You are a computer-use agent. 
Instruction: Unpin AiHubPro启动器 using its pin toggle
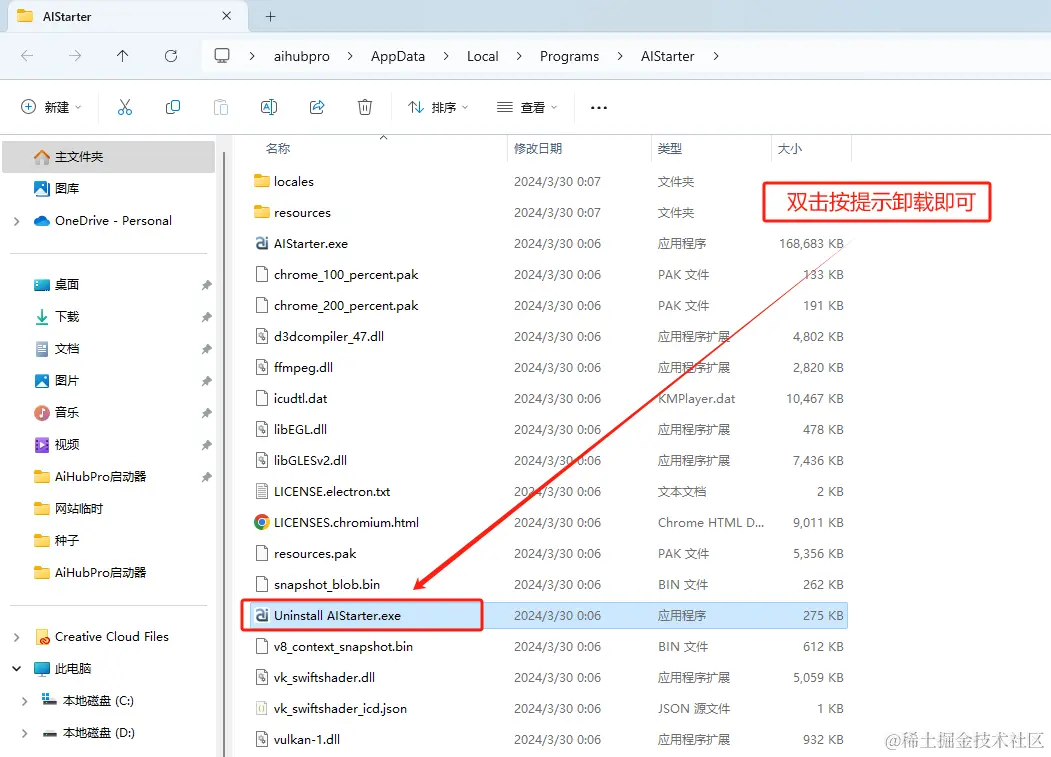[x=204, y=476]
